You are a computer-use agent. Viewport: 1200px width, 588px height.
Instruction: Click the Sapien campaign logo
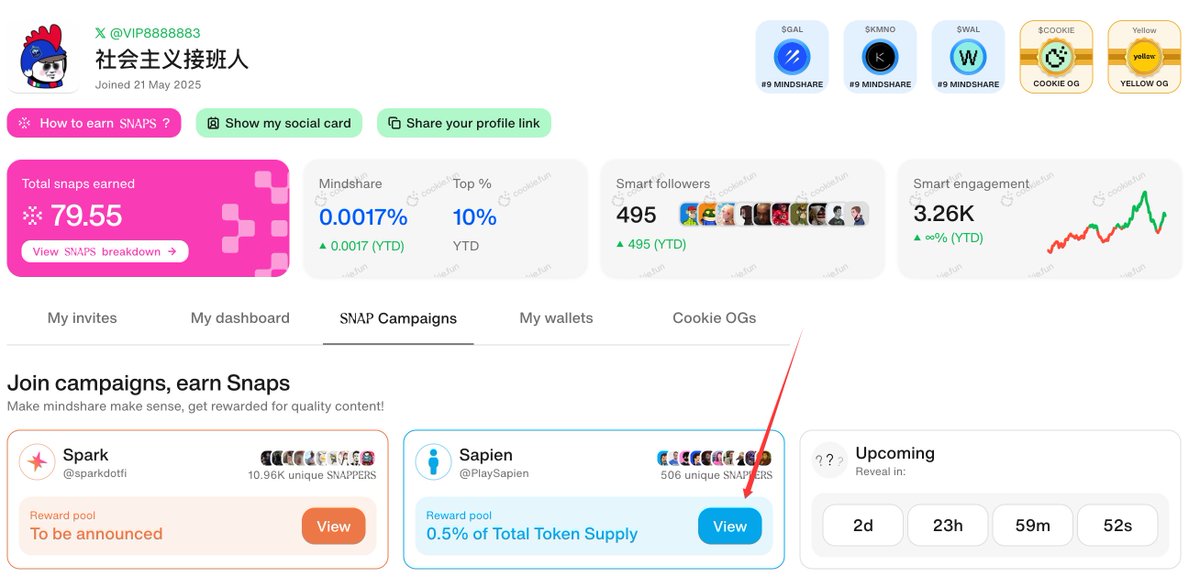click(x=434, y=461)
